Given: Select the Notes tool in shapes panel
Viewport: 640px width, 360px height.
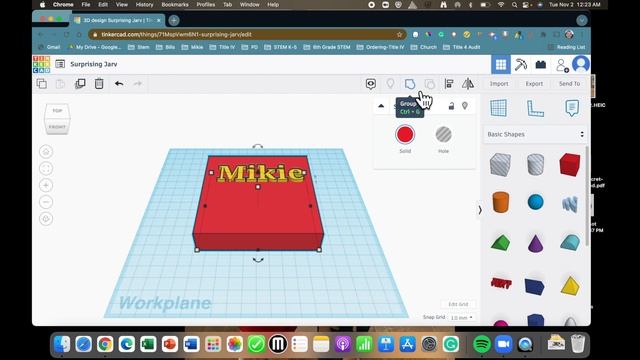Looking at the screenshot, I should tap(572, 108).
